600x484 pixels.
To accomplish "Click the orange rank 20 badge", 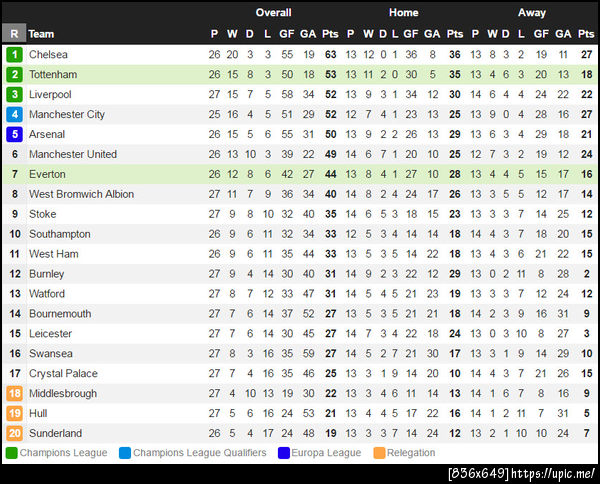I will click(x=14, y=433).
